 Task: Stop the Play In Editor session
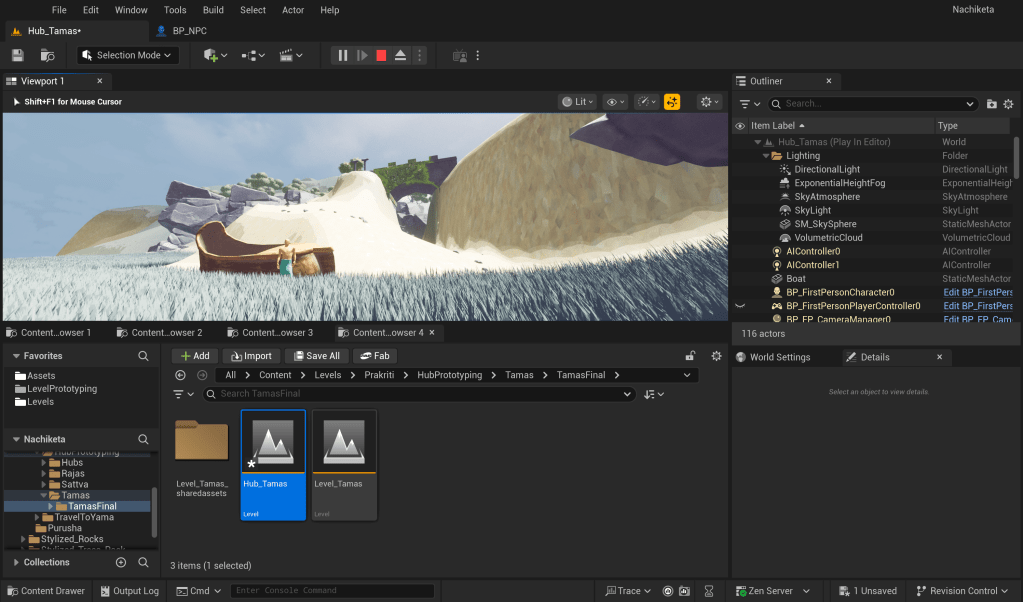[381, 56]
